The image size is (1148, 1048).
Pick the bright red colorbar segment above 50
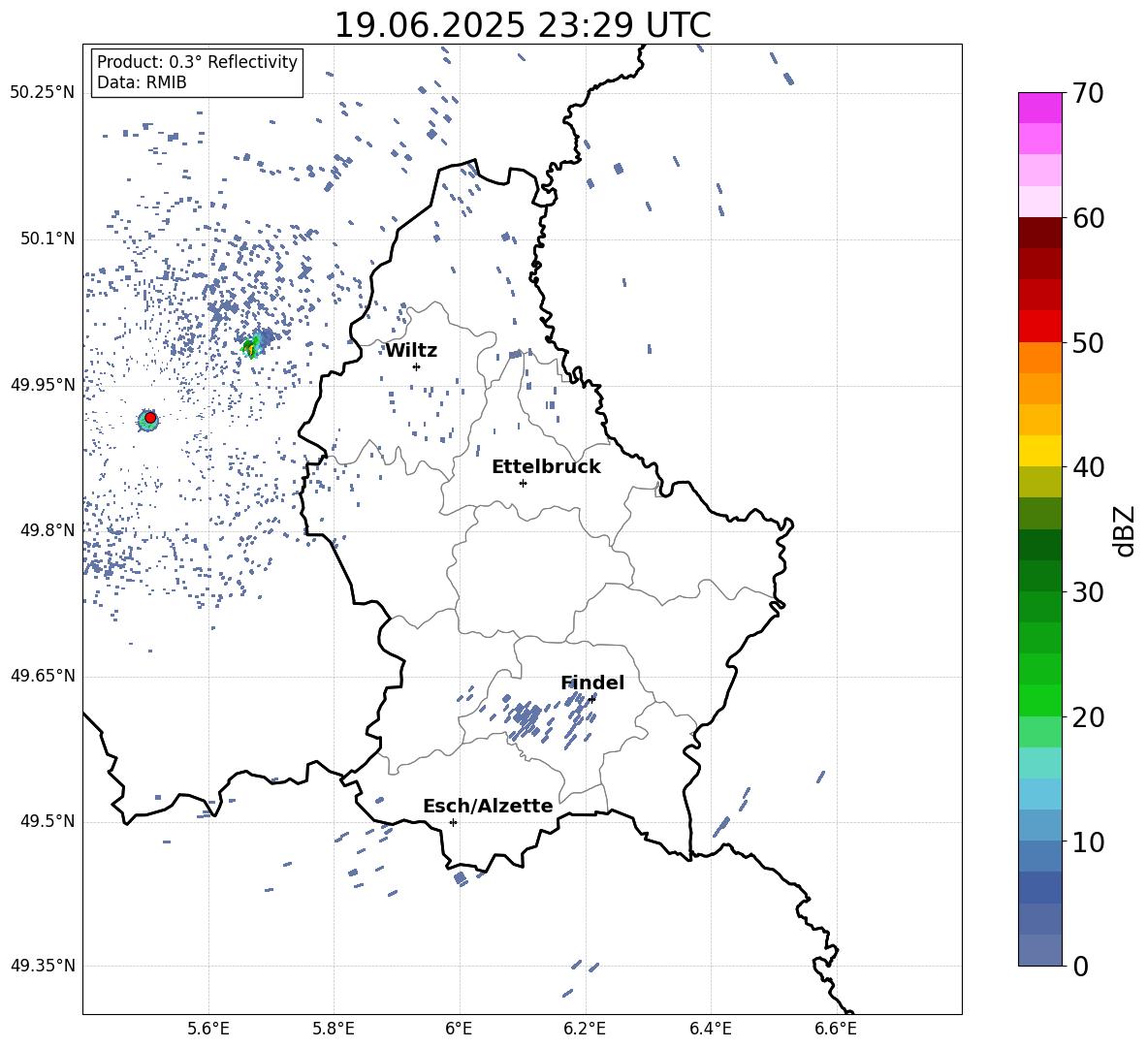(1040, 327)
